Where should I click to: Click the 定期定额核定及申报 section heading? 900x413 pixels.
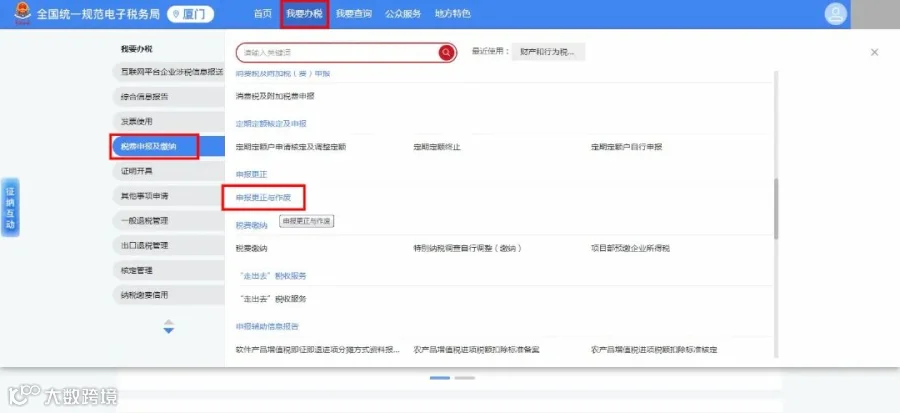[271, 123]
